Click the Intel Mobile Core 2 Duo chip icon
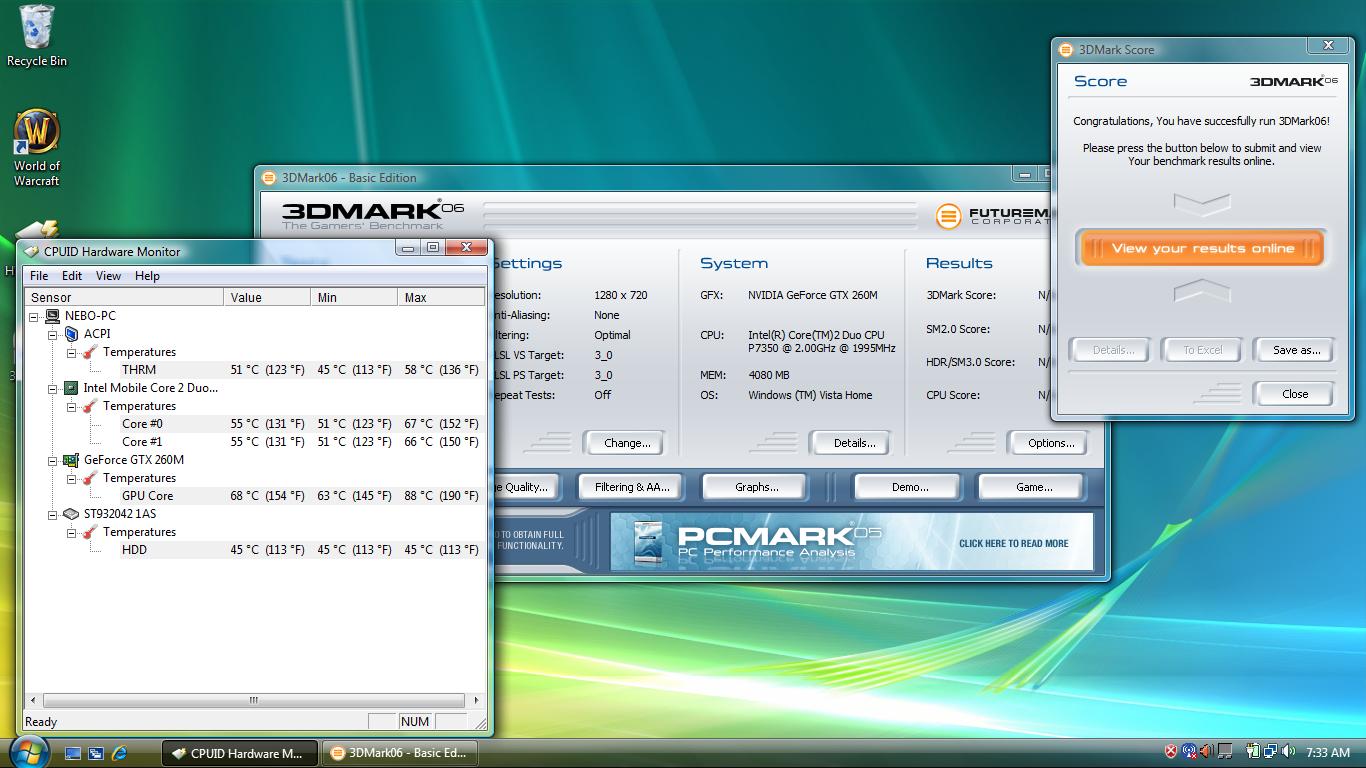 click(71, 388)
